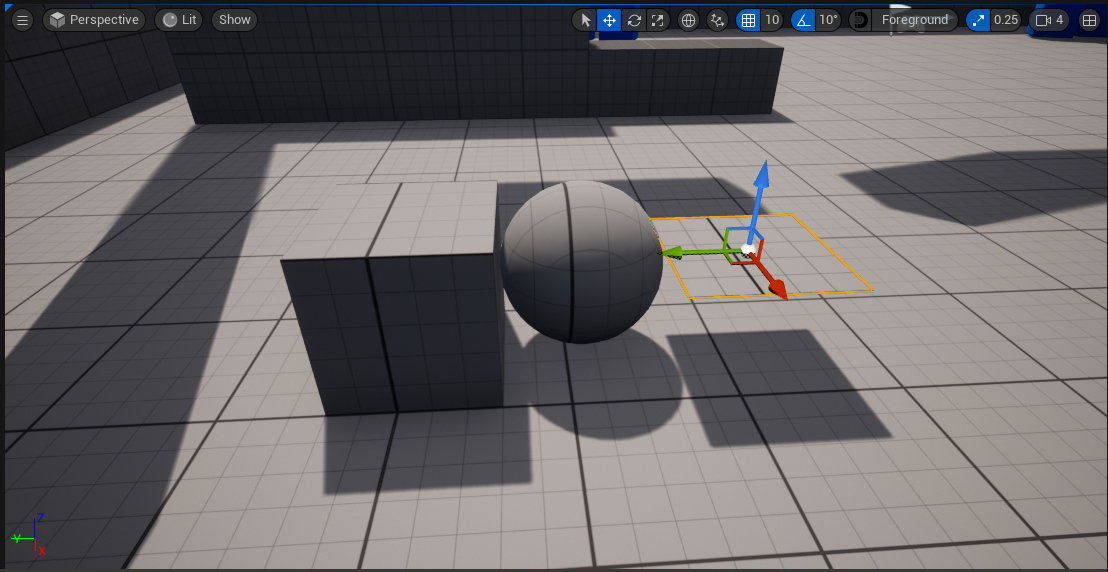Image resolution: width=1108 pixels, height=572 pixels.
Task: Select the rotate transform tool
Action: point(634,20)
